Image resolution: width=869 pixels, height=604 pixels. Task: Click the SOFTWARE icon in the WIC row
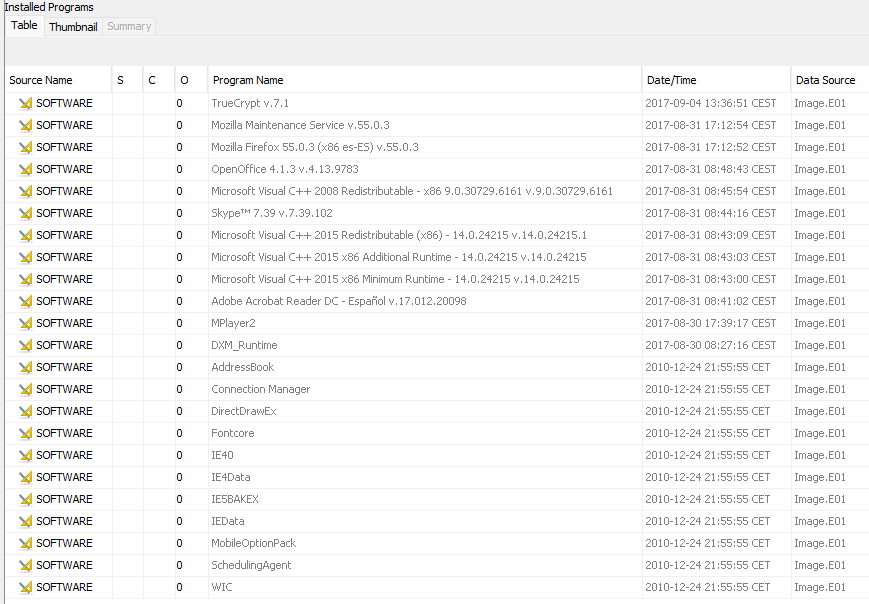(25, 587)
